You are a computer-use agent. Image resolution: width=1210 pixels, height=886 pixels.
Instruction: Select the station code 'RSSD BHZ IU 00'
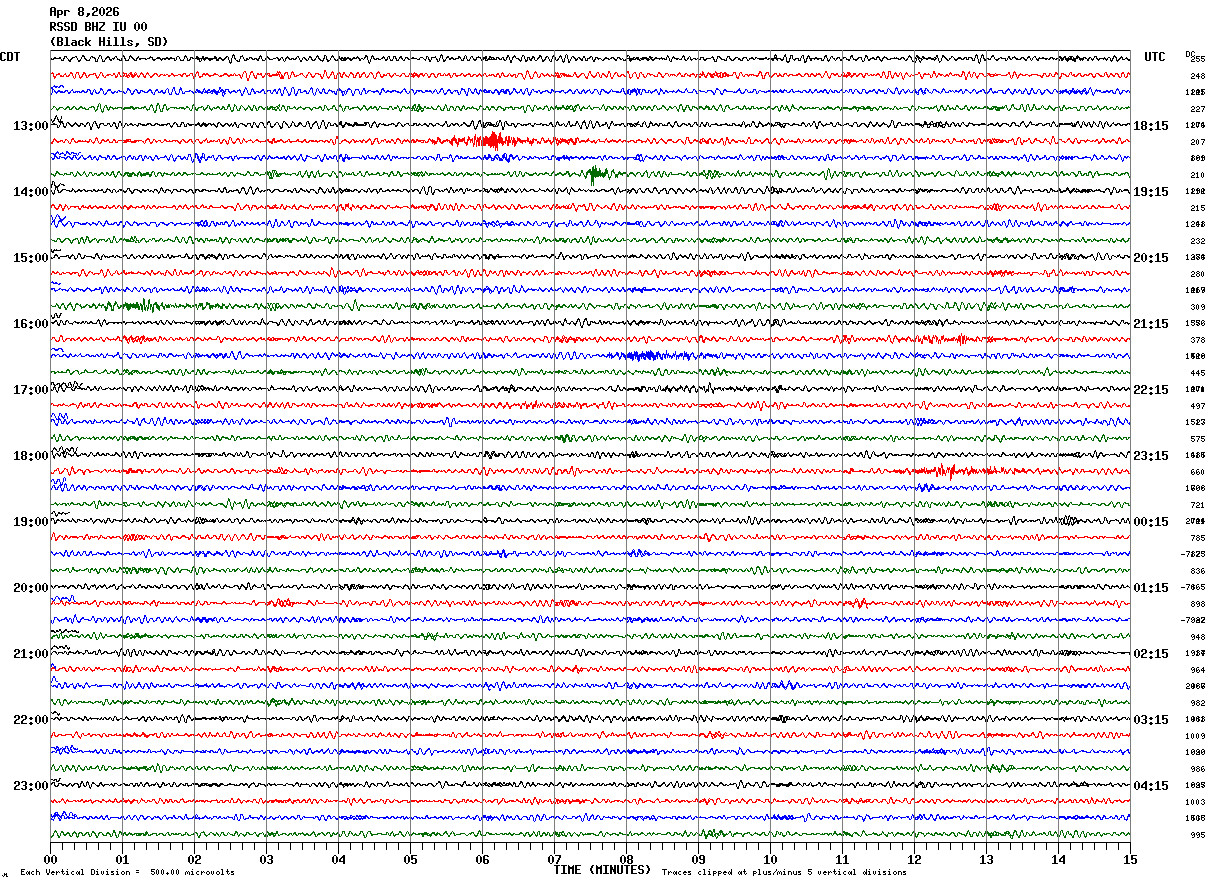(98, 27)
